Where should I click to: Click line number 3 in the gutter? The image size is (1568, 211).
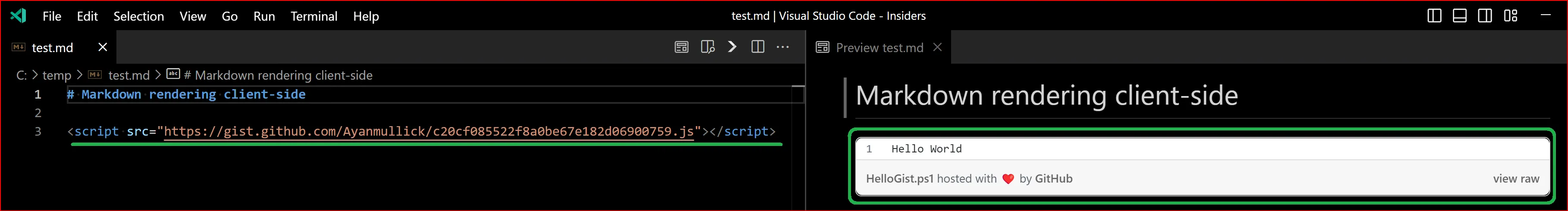click(x=38, y=131)
